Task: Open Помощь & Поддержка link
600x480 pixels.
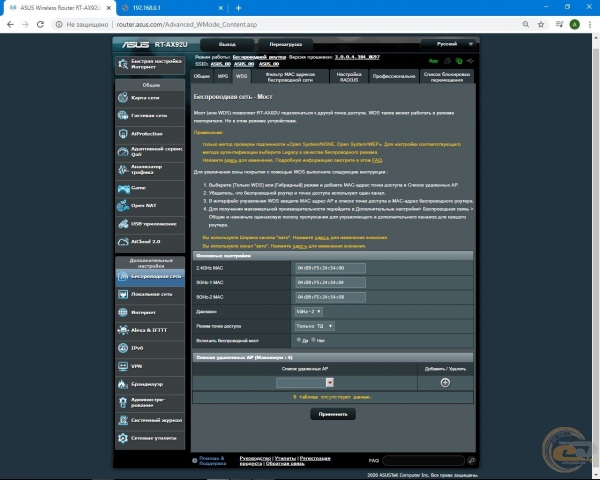Action: point(212,461)
